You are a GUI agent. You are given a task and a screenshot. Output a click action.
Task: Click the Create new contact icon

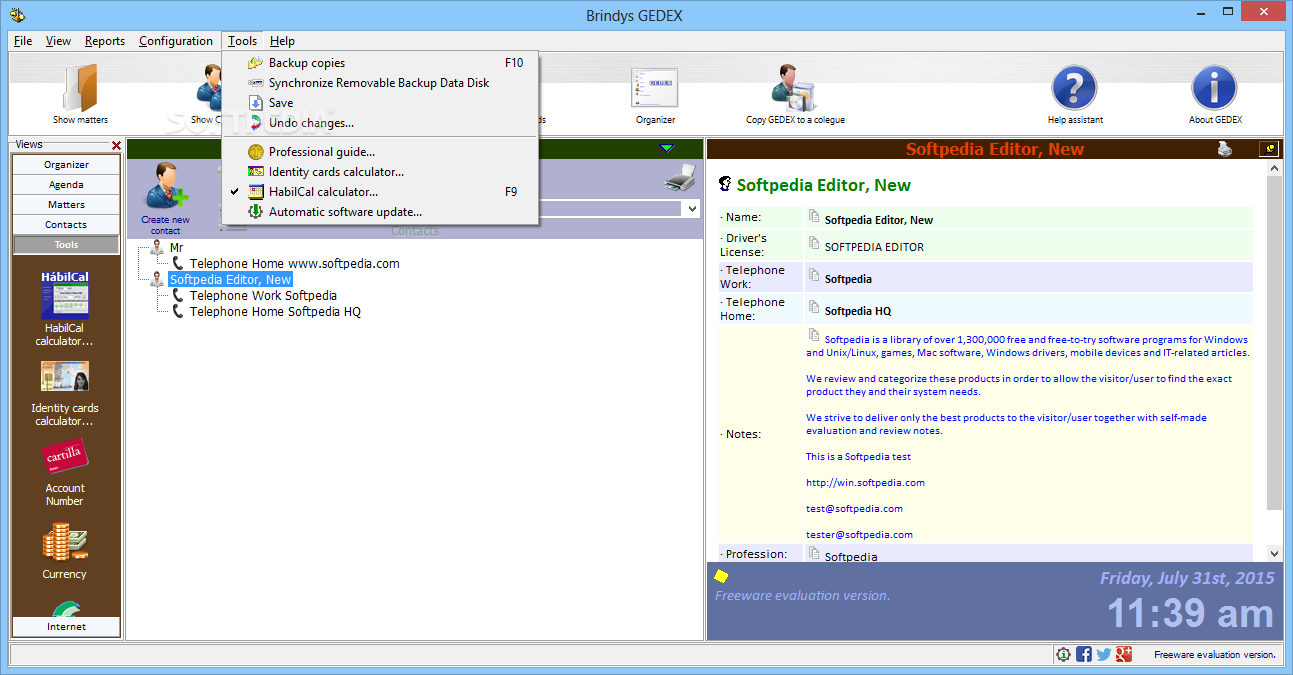(x=166, y=188)
